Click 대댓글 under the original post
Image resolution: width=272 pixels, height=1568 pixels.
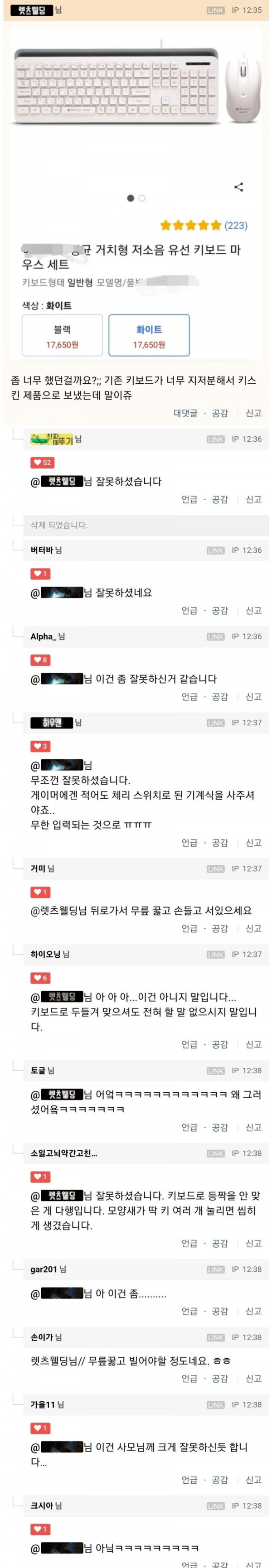coord(185,413)
